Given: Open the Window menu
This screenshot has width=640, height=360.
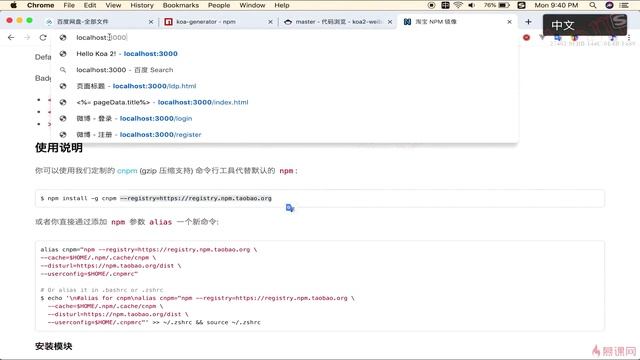Looking at the screenshot, I should 252,5.
